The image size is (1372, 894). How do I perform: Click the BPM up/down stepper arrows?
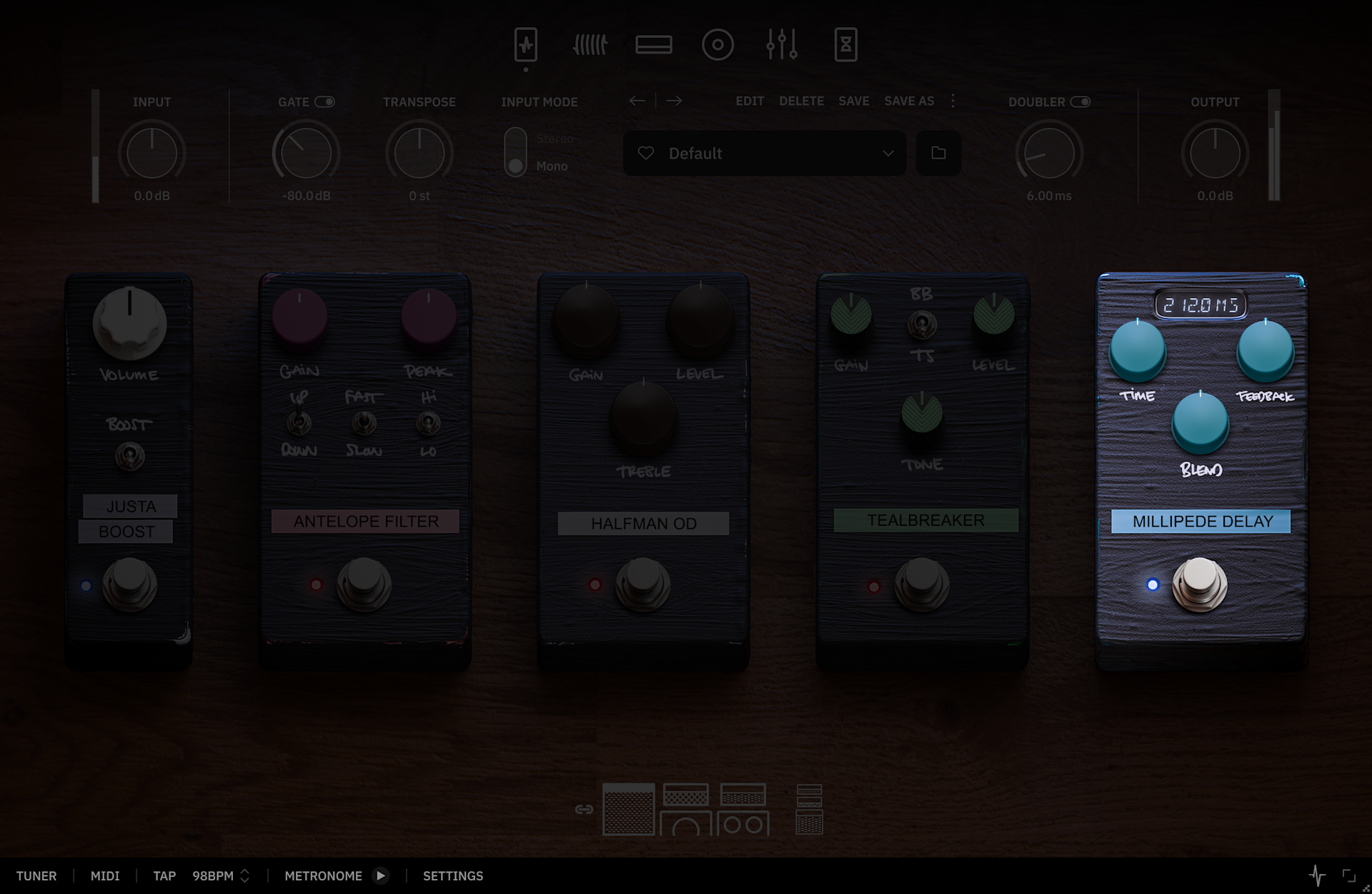pyautogui.click(x=244, y=875)
